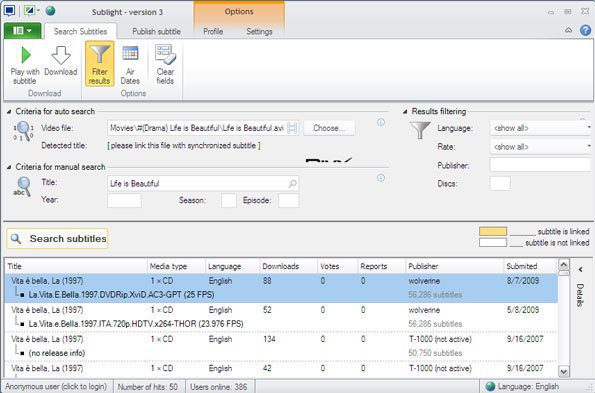This screenshot has width=595, height=393.
Task: Sort results by Votes column
Action: click(x=338, y=266)
